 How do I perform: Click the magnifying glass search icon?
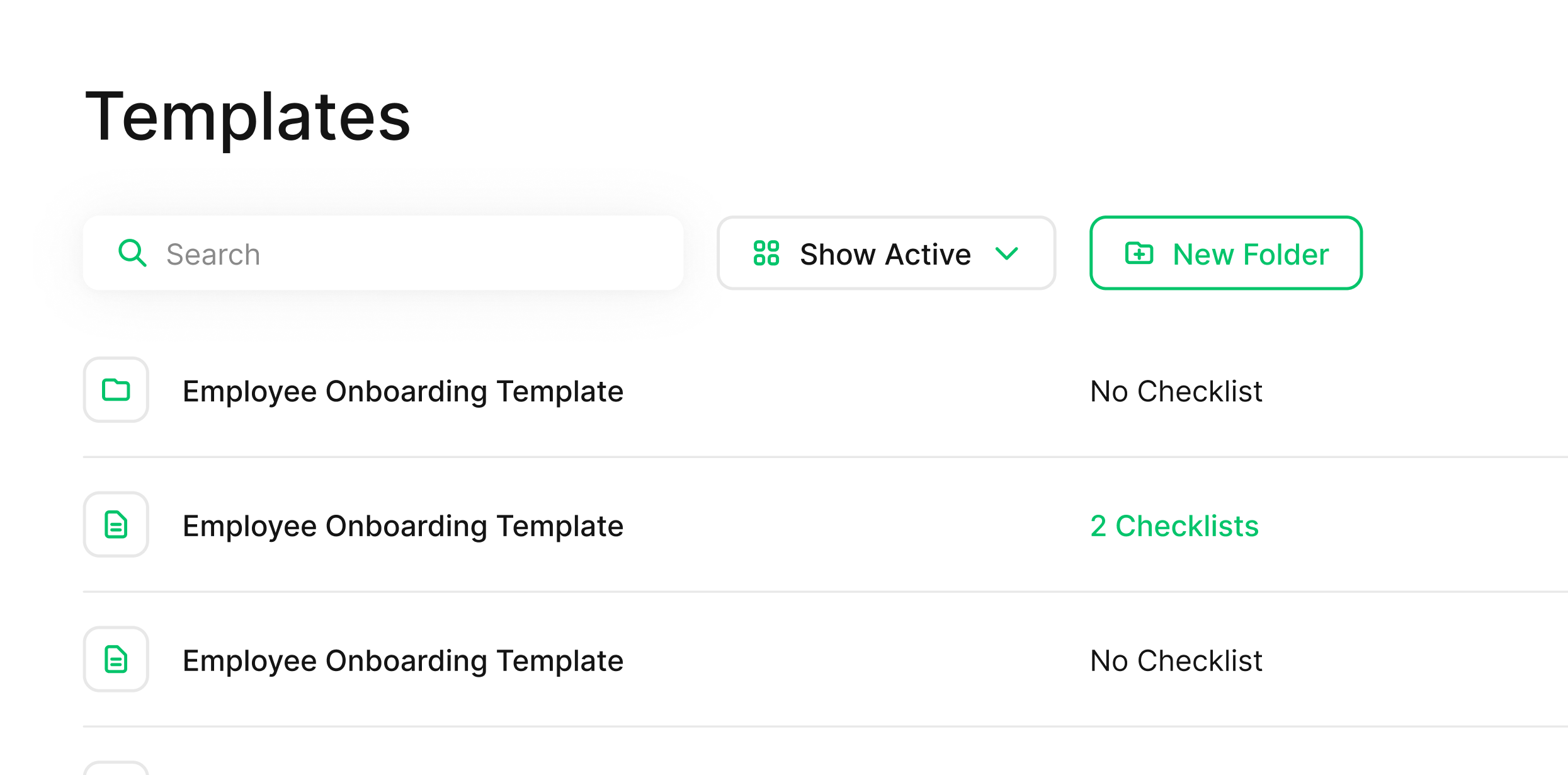(x=132, y=253)
